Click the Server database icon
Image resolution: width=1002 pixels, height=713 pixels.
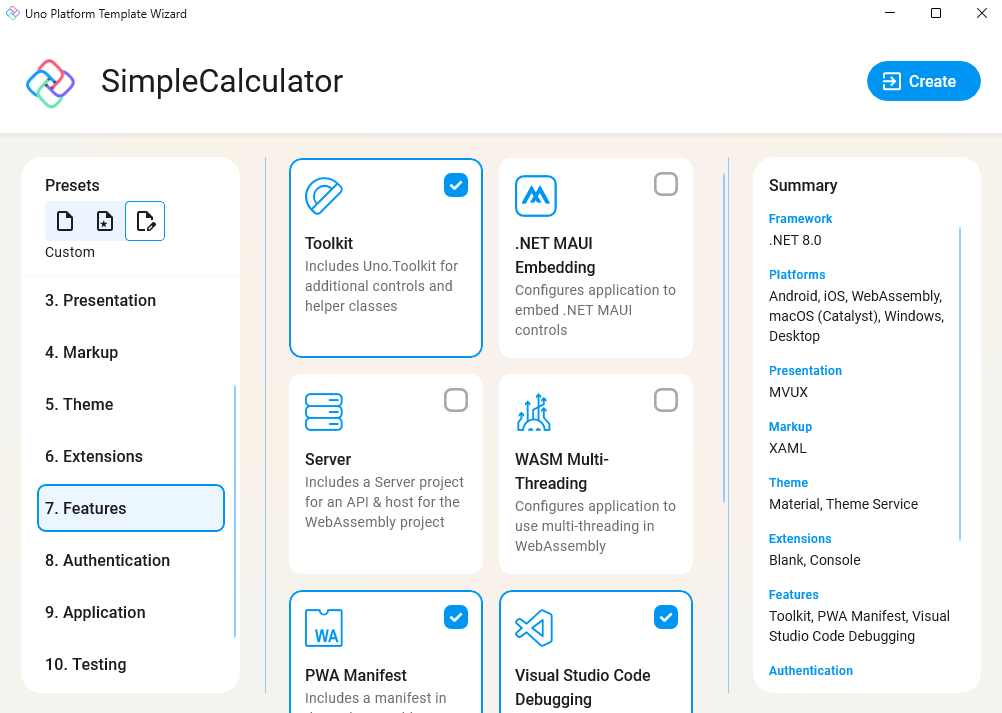[324, 411]
